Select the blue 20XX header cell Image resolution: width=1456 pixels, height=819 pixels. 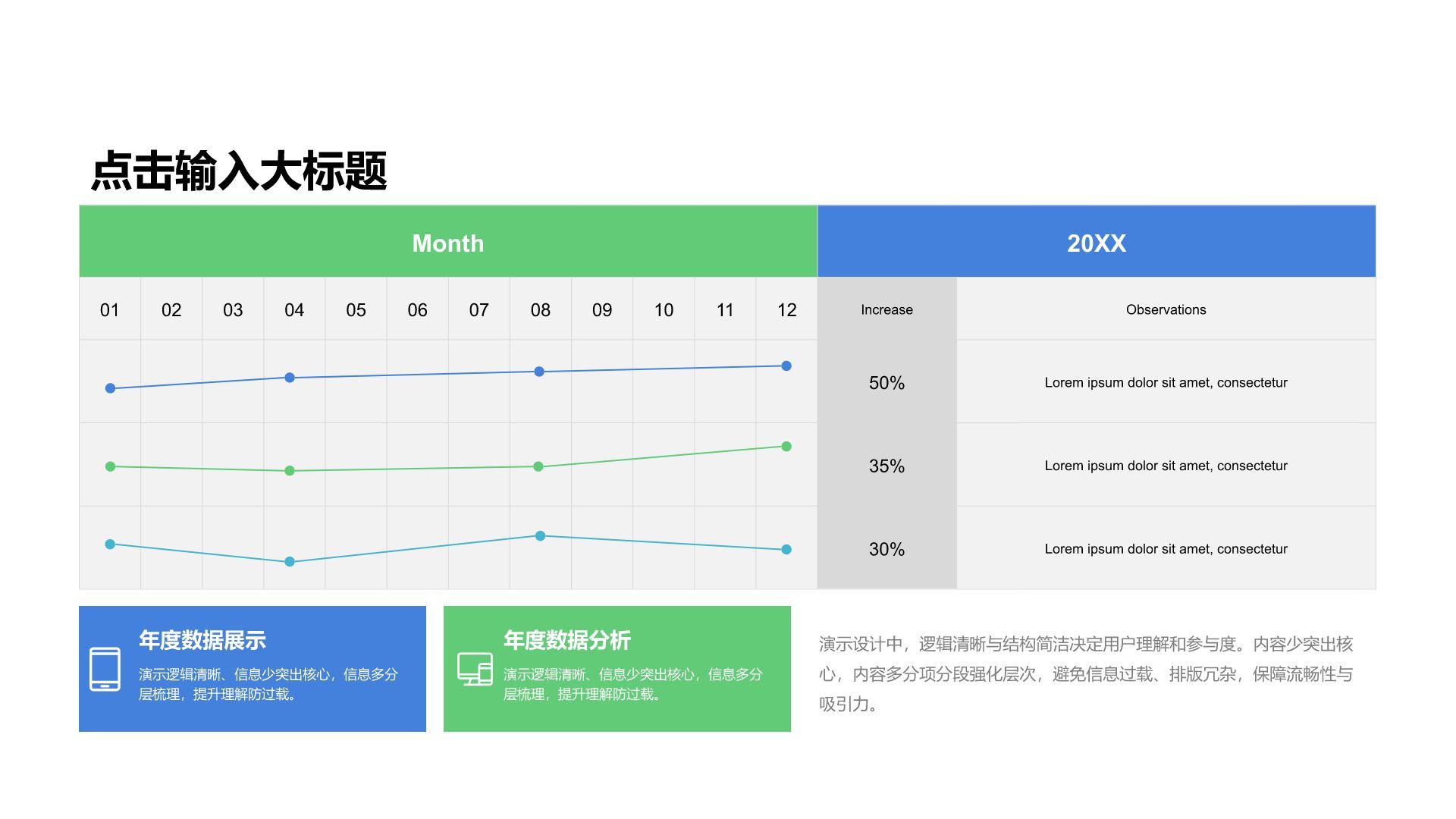[x=1096, y=243]
